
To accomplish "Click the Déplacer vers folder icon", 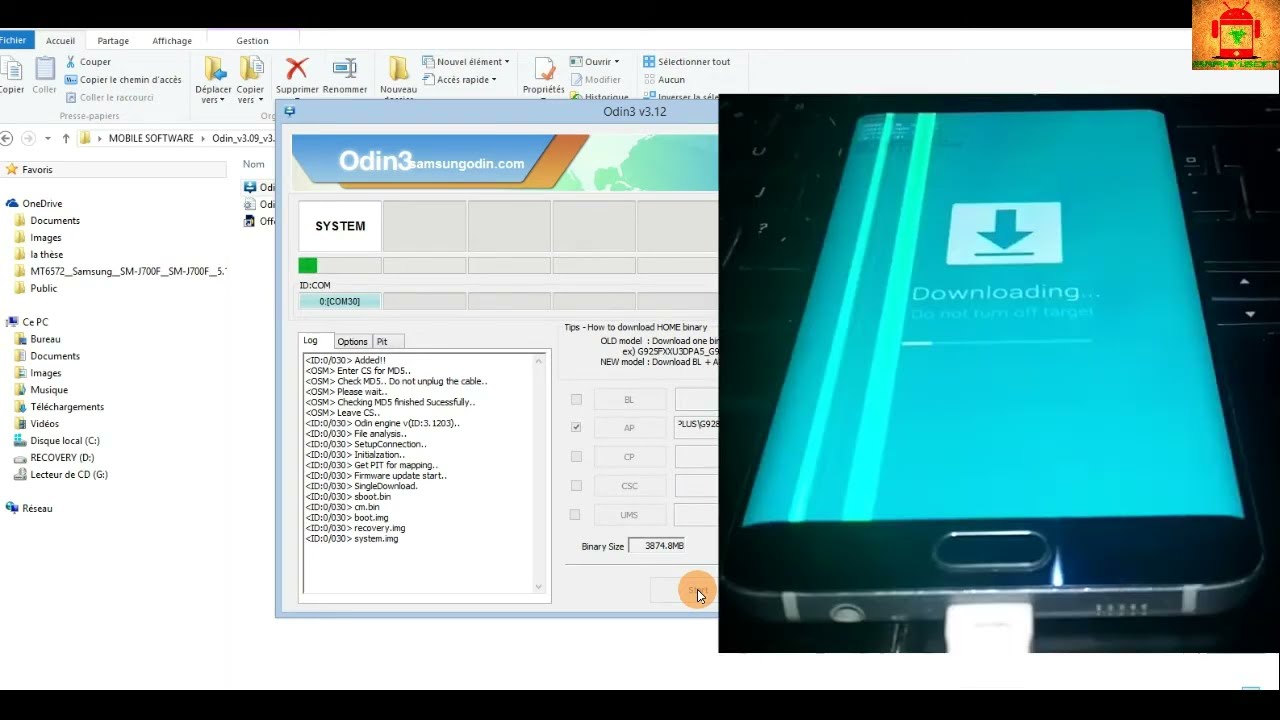I will (x=215, y=68).
